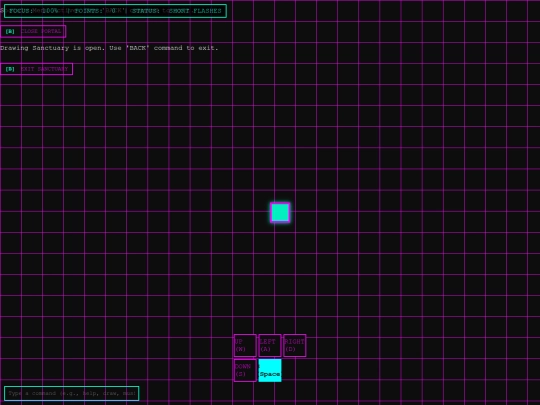Click the LEFT (A) direction button
This screenshot has width=540, height=405.
pyautogui.click(x=270, y=345)
